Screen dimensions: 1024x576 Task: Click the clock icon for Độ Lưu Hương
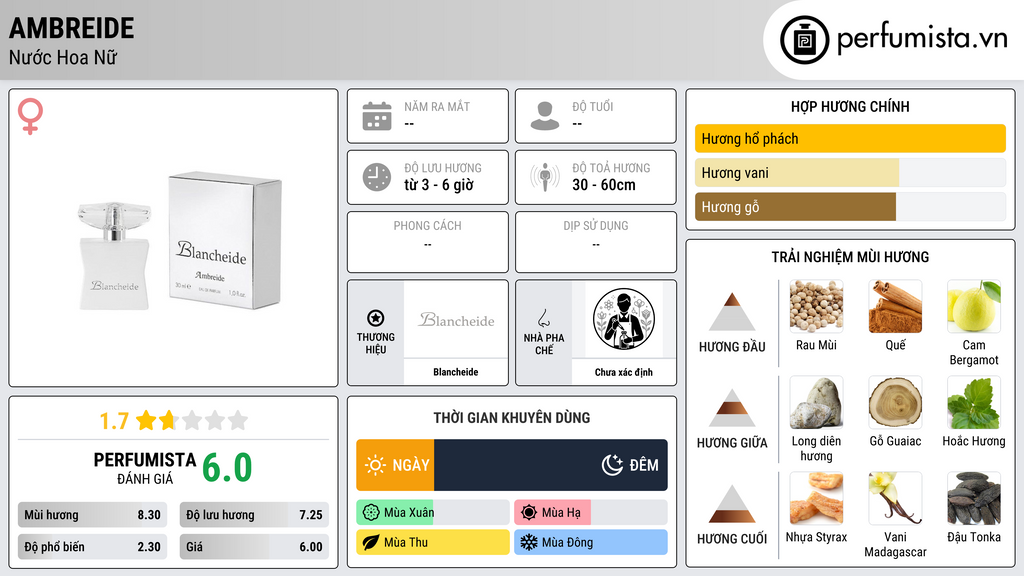pos(377,177)
